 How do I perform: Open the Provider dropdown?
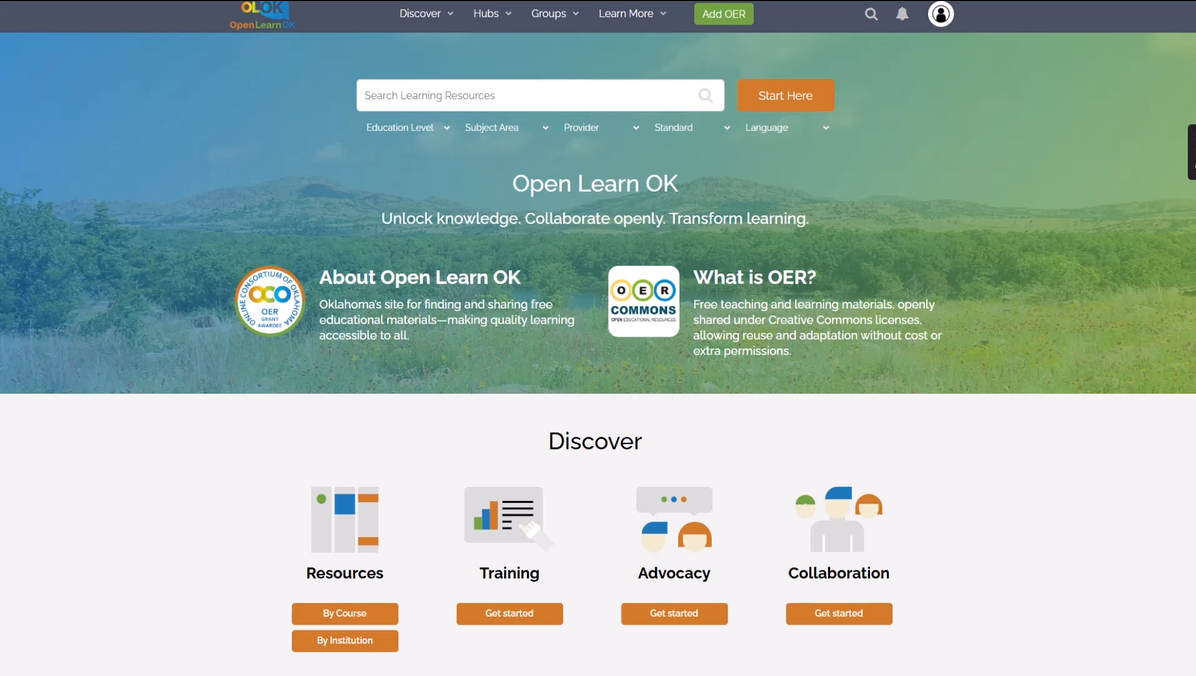[601, 127]
